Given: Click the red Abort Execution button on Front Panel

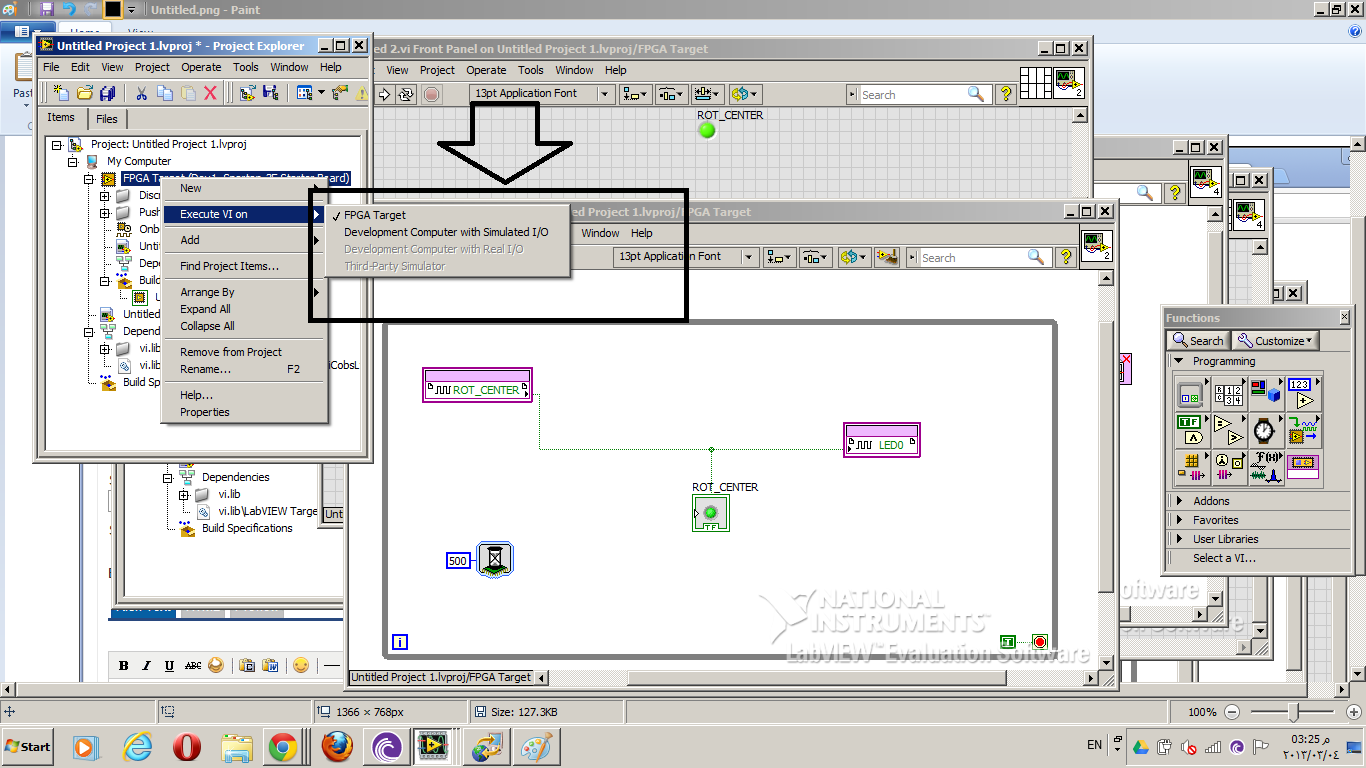Looking at the screenshot, I should (431, 94).
